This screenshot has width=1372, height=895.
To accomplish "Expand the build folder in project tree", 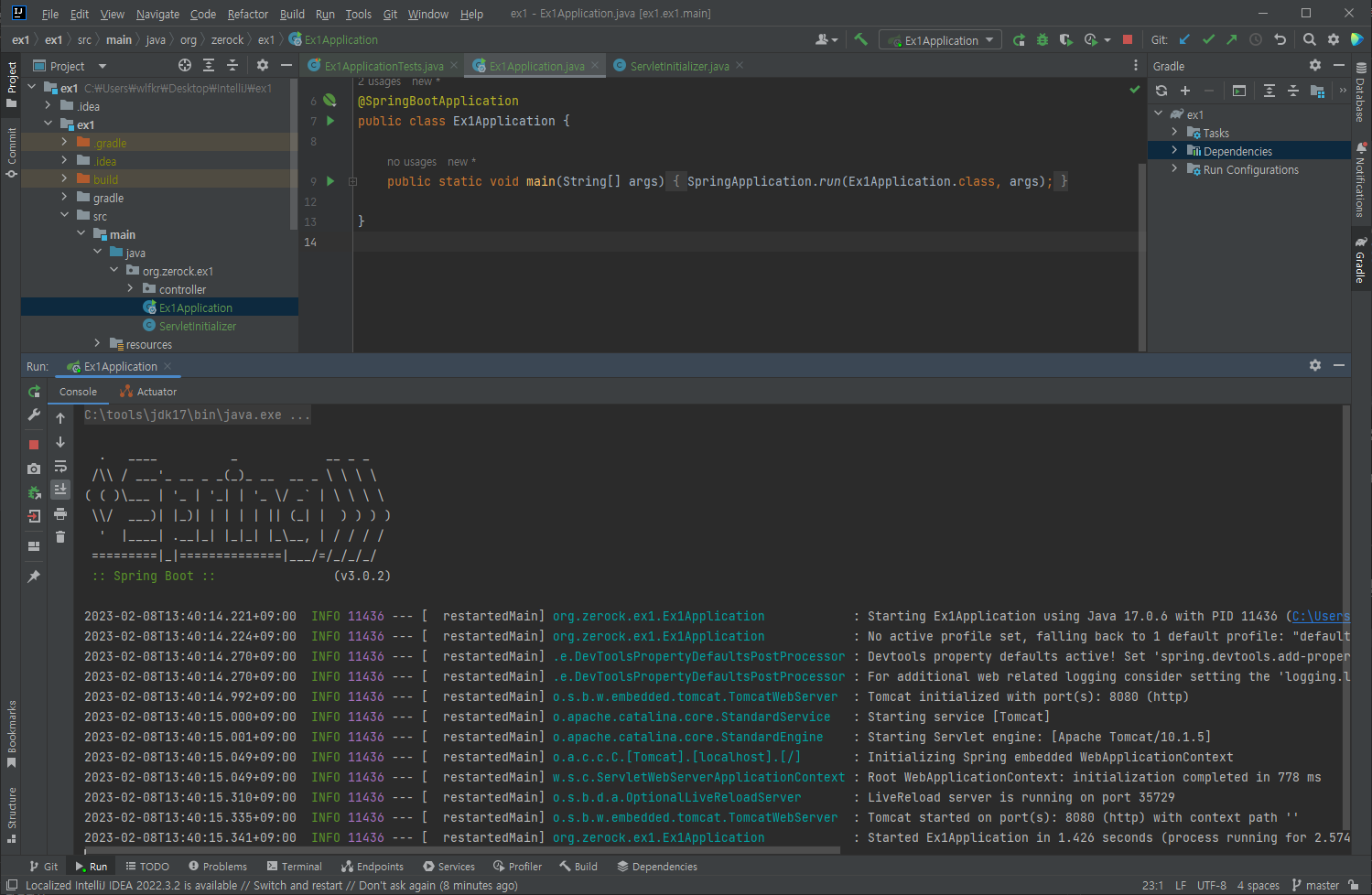I will [x=64, y=178].
